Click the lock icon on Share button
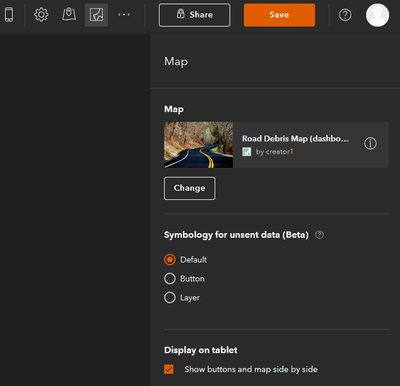The width and height of the screenshot is (400, 386). coord(180,14)
